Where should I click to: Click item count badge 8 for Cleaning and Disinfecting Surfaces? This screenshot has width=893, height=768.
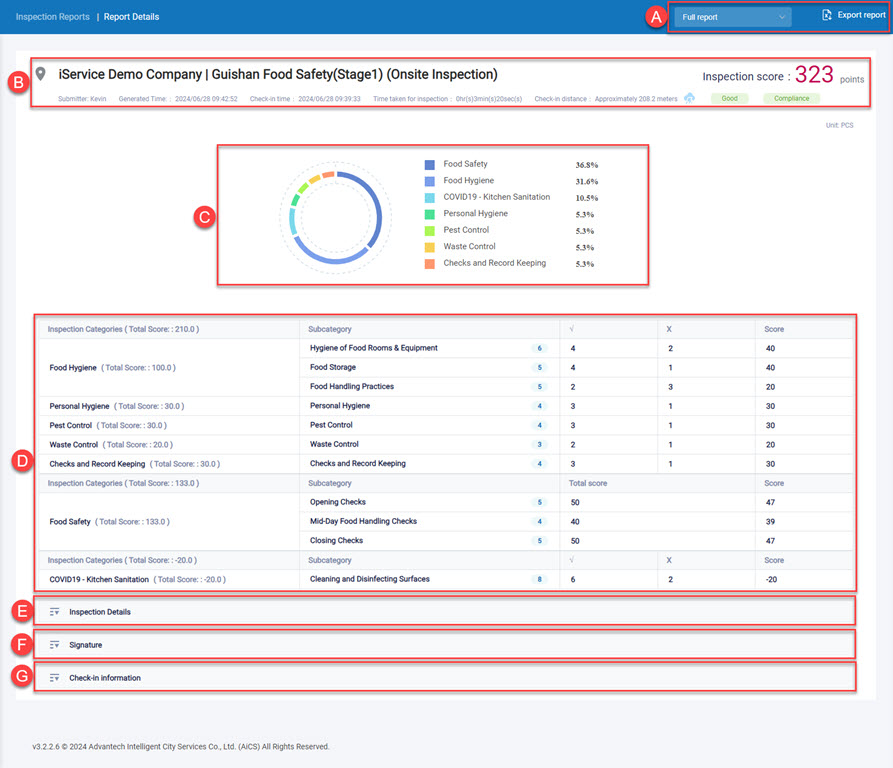coord(539,579)
